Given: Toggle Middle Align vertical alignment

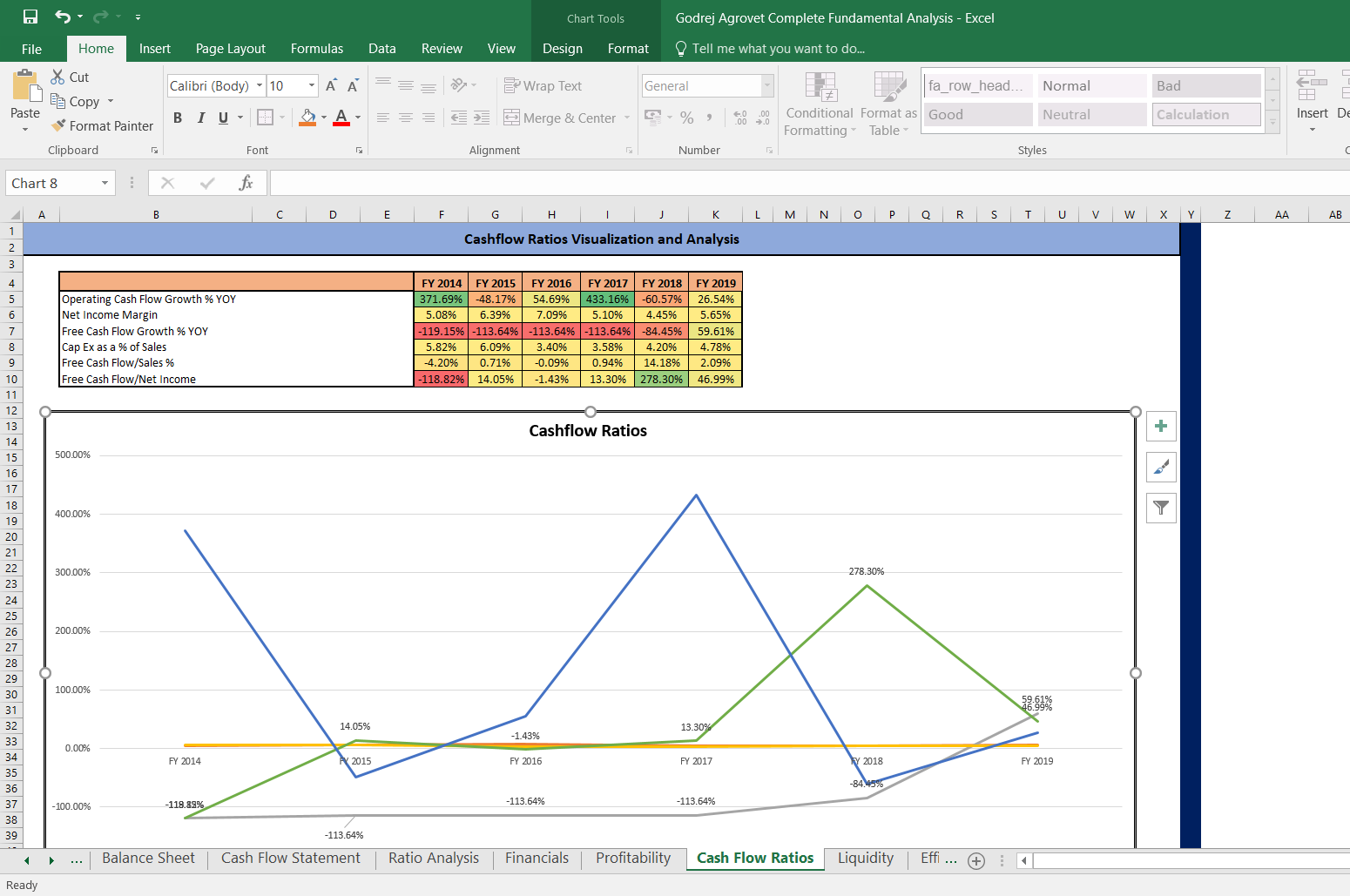Looking at the screenshot, I should pos(406,85).
